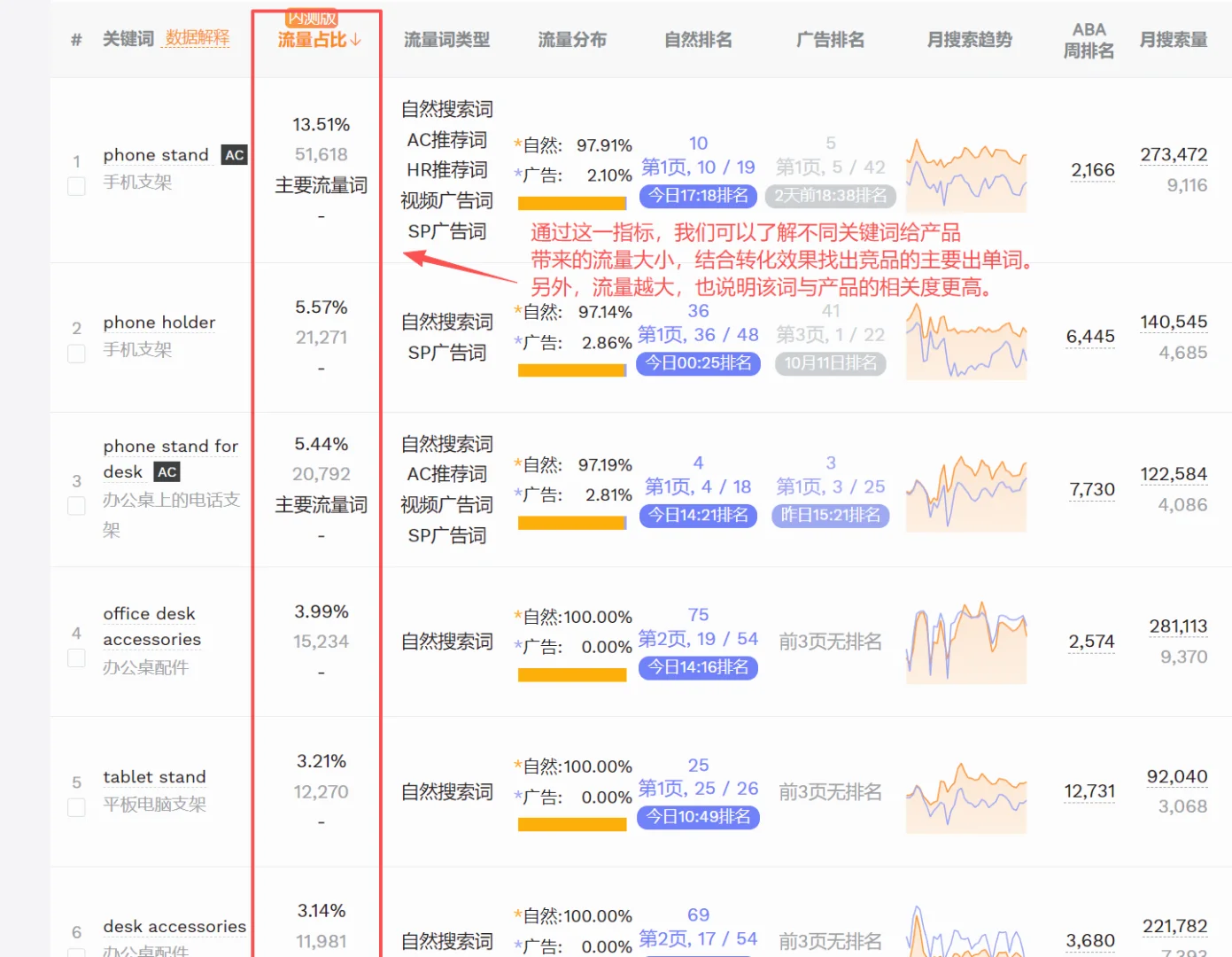
Task: Click the AC badge beside phone stand for desk
Action: pyautogui.click(x=167, y=472)
